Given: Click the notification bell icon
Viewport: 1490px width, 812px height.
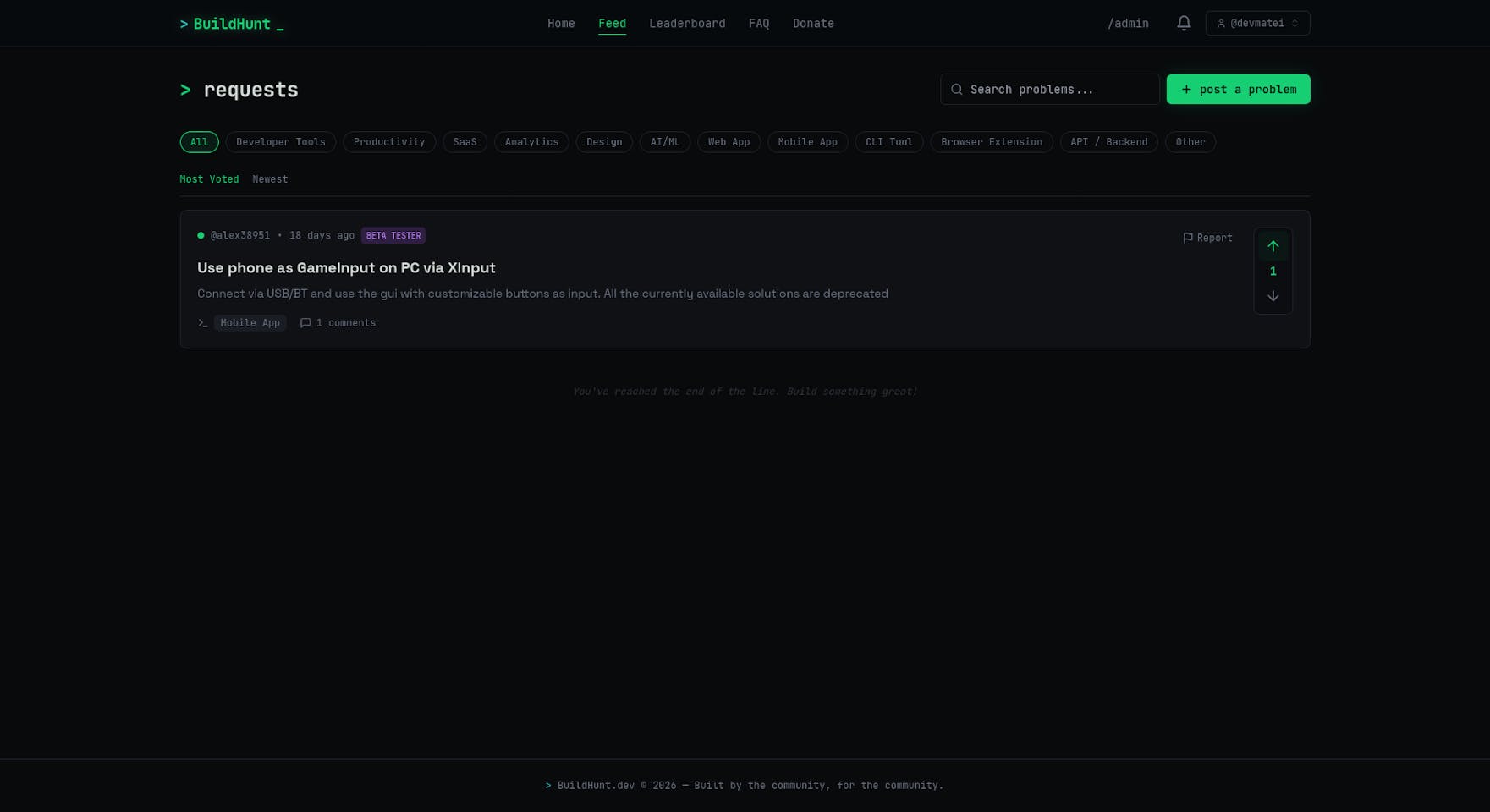Looking at the screenshot, I should [x=1183, y=23].
